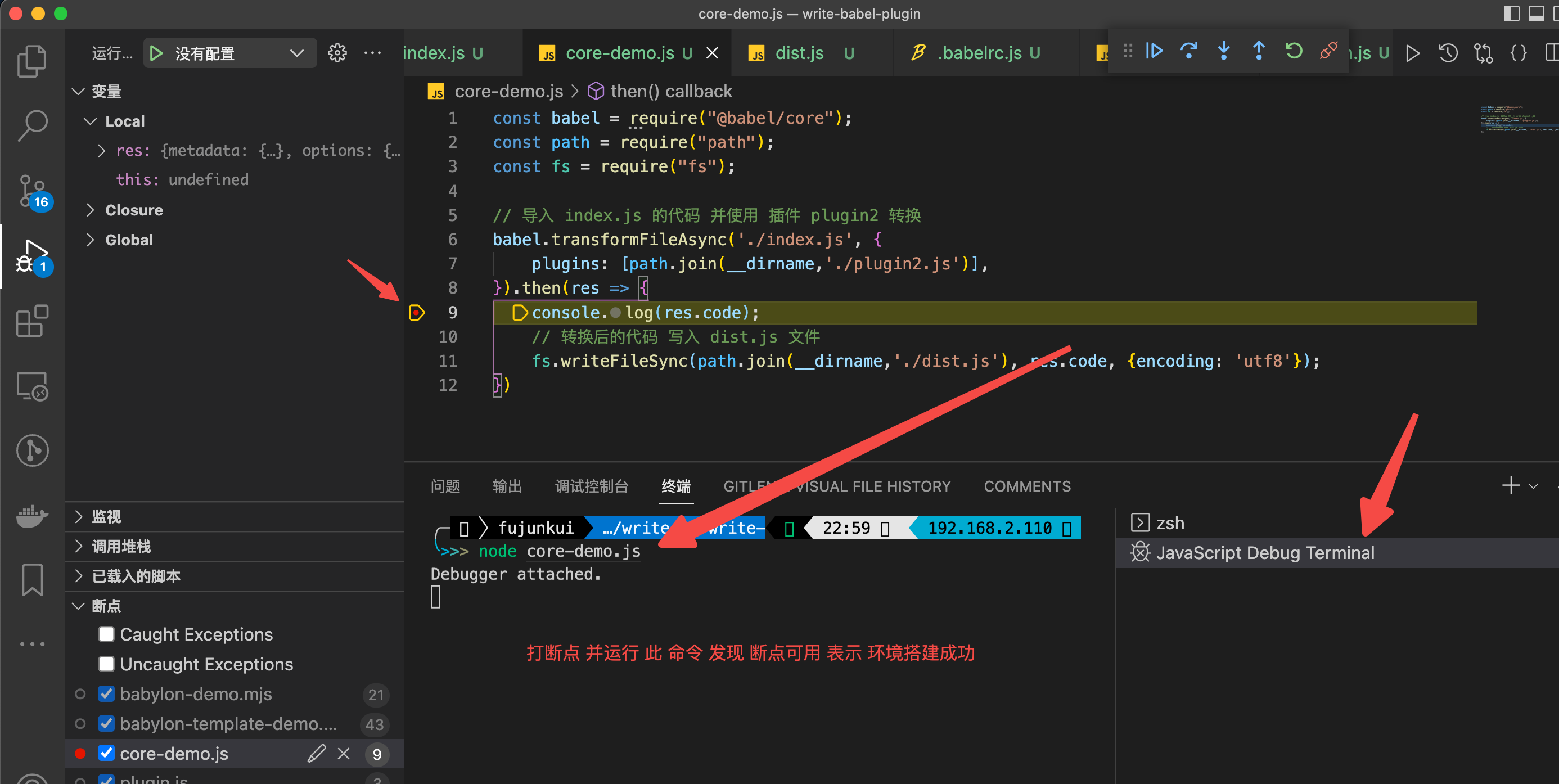The width and height of the screenshot is (1559, 784).
Task: Remove the core-demo.js breakpoint with the X
Action: [343, 753]
